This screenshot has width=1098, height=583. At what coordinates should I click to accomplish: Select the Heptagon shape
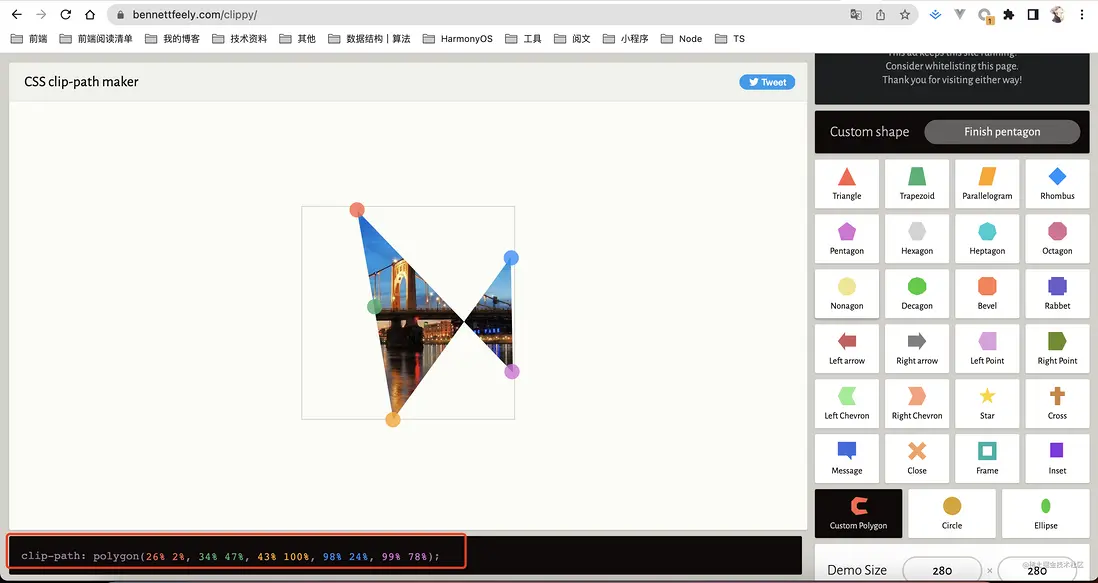tap(987, 239)
